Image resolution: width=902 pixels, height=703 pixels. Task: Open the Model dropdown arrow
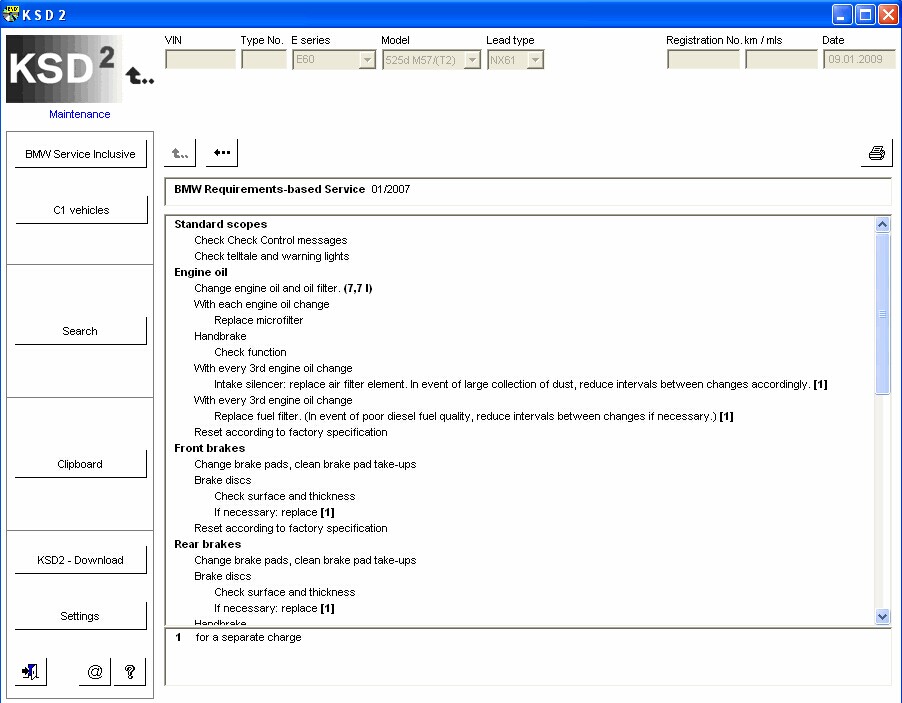(472, 60)
